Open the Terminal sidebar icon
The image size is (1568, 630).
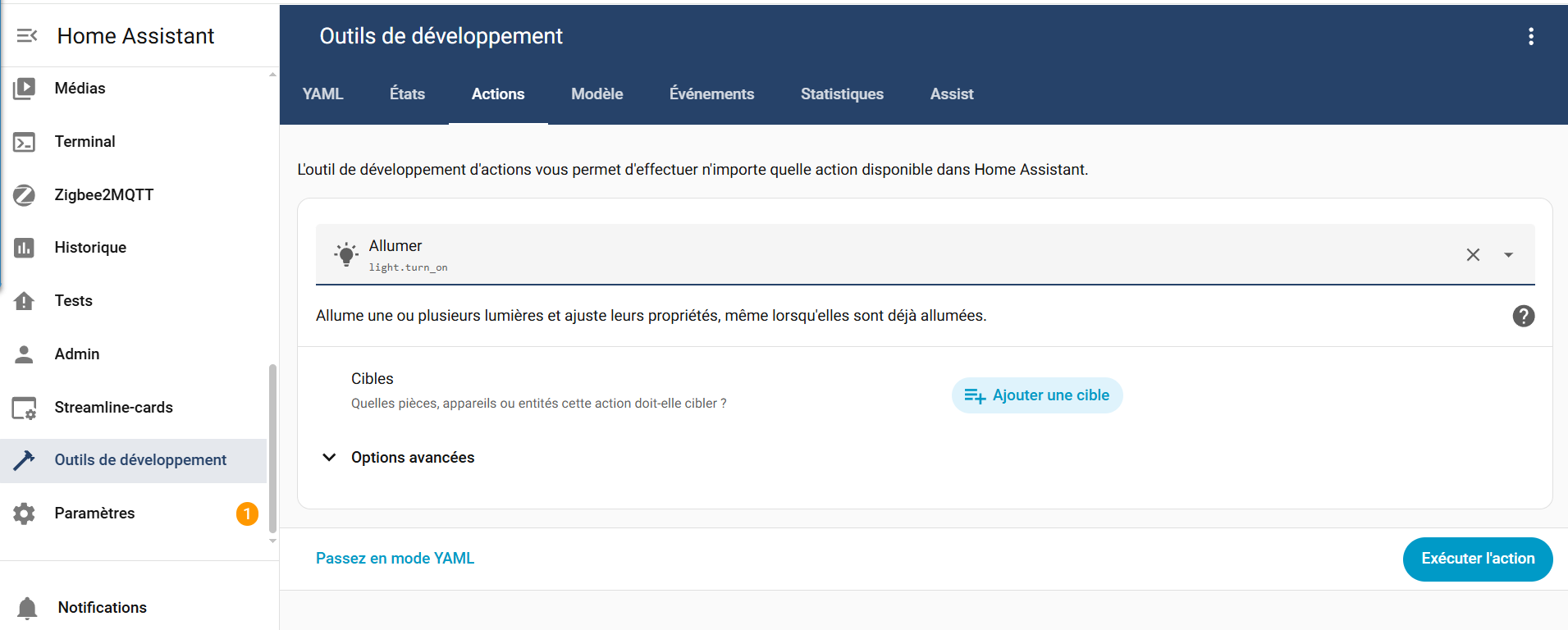(25, 142)
